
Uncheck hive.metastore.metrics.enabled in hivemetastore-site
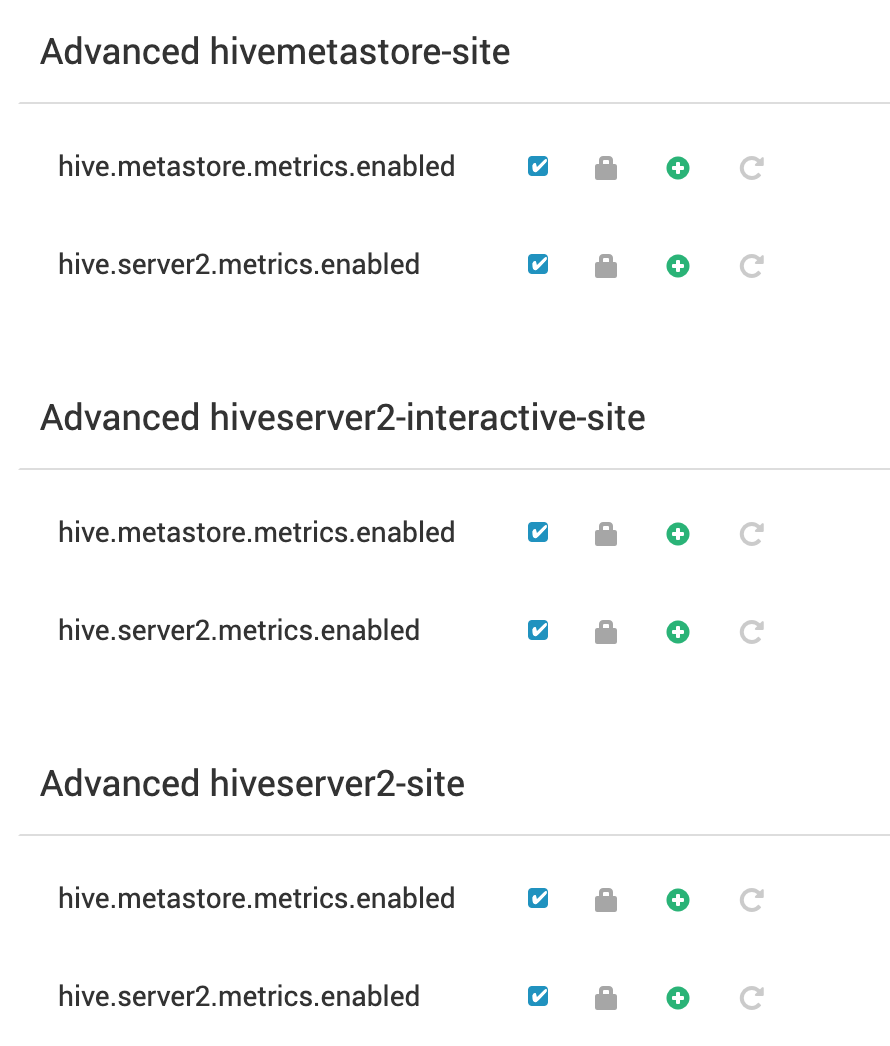[537, 167]
